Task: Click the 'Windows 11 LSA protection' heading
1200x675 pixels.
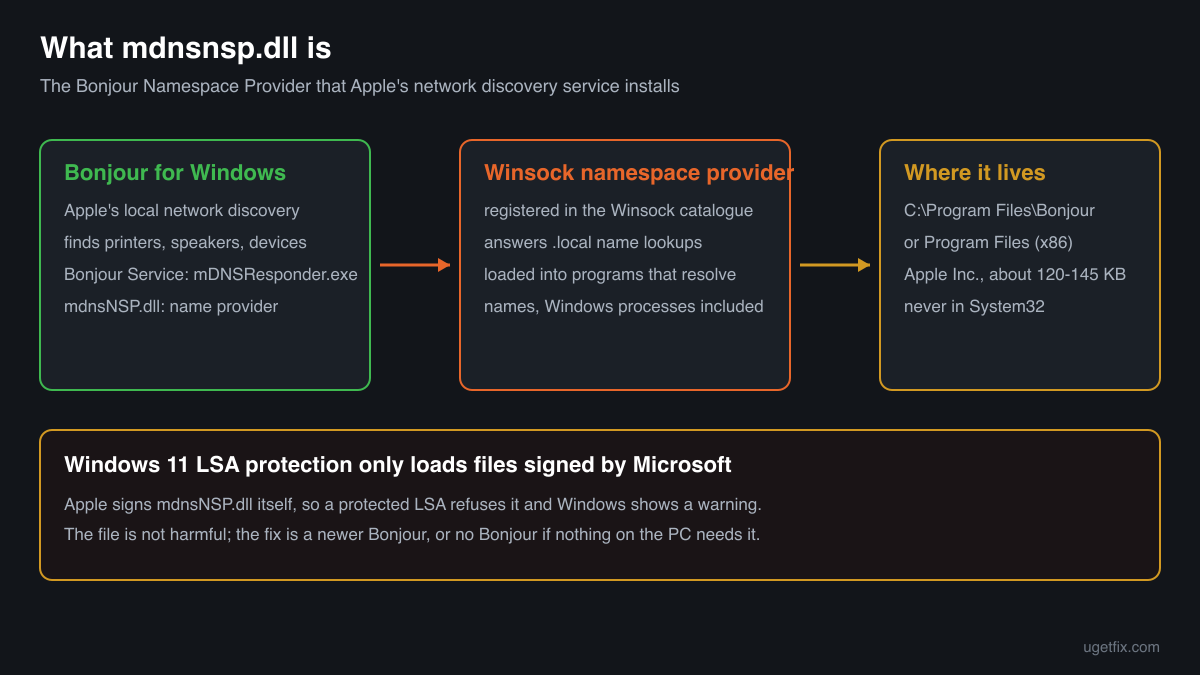Action: click(398, 464)
